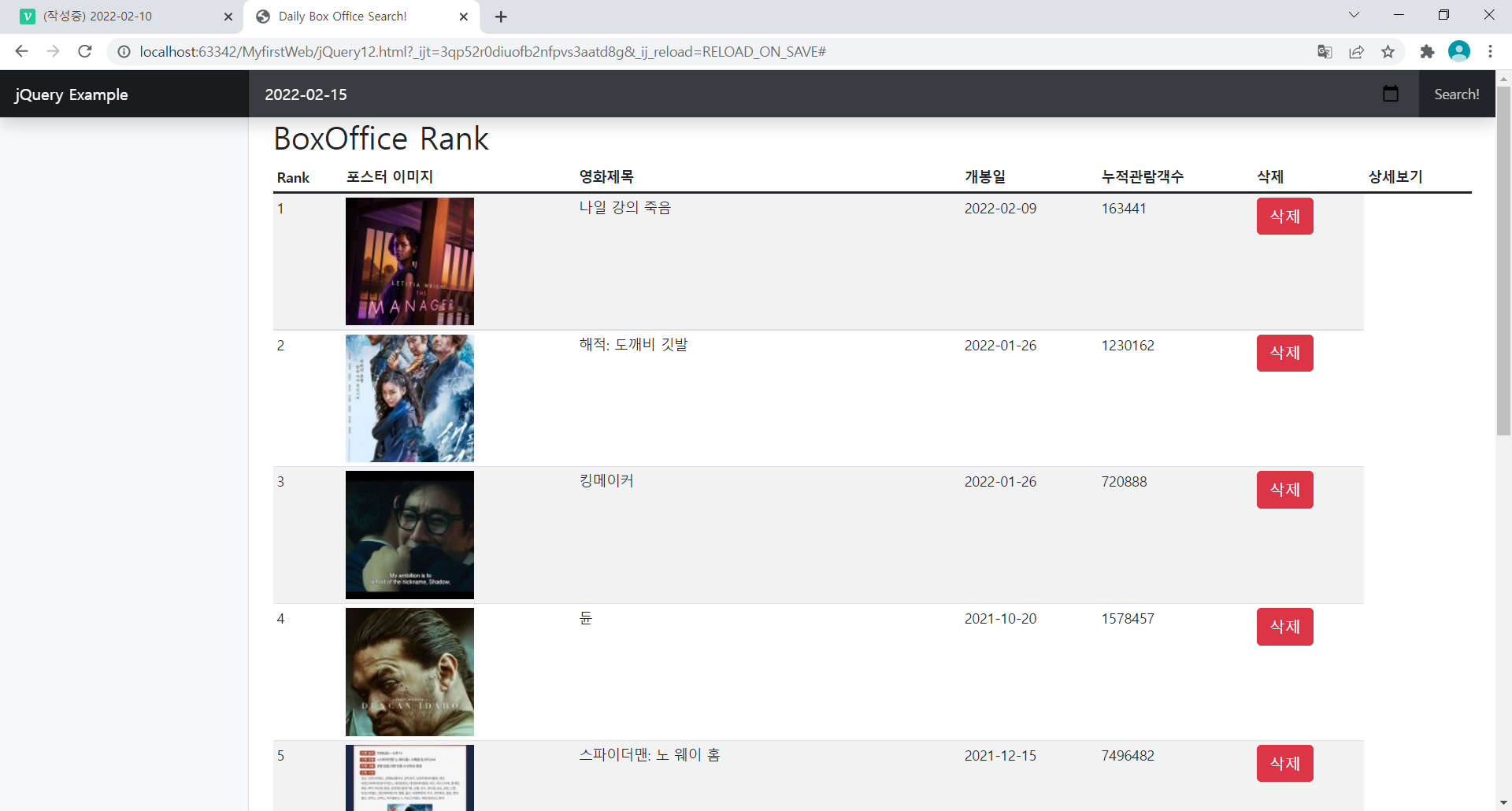Click the jQuery Example brand link
Screen dimensions: 1512x811
coord(71,94)
